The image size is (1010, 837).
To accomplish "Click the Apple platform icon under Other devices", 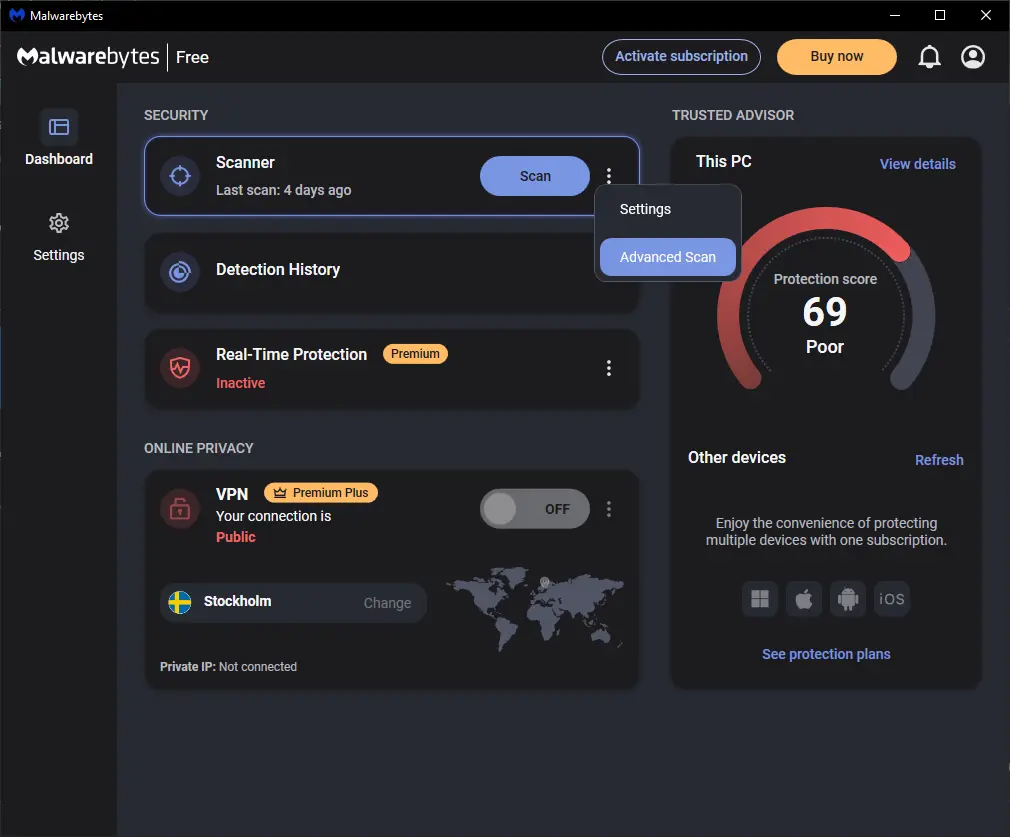I will (804, 599).
